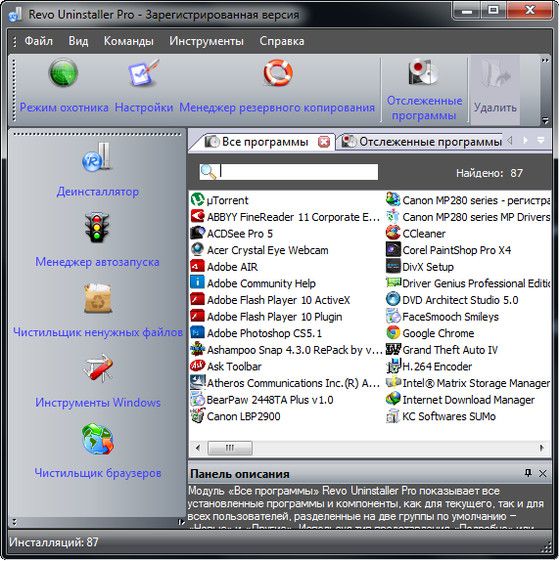Select Canon MP280 series - регистрация entry
560x561 pixels.
[468, 200]
